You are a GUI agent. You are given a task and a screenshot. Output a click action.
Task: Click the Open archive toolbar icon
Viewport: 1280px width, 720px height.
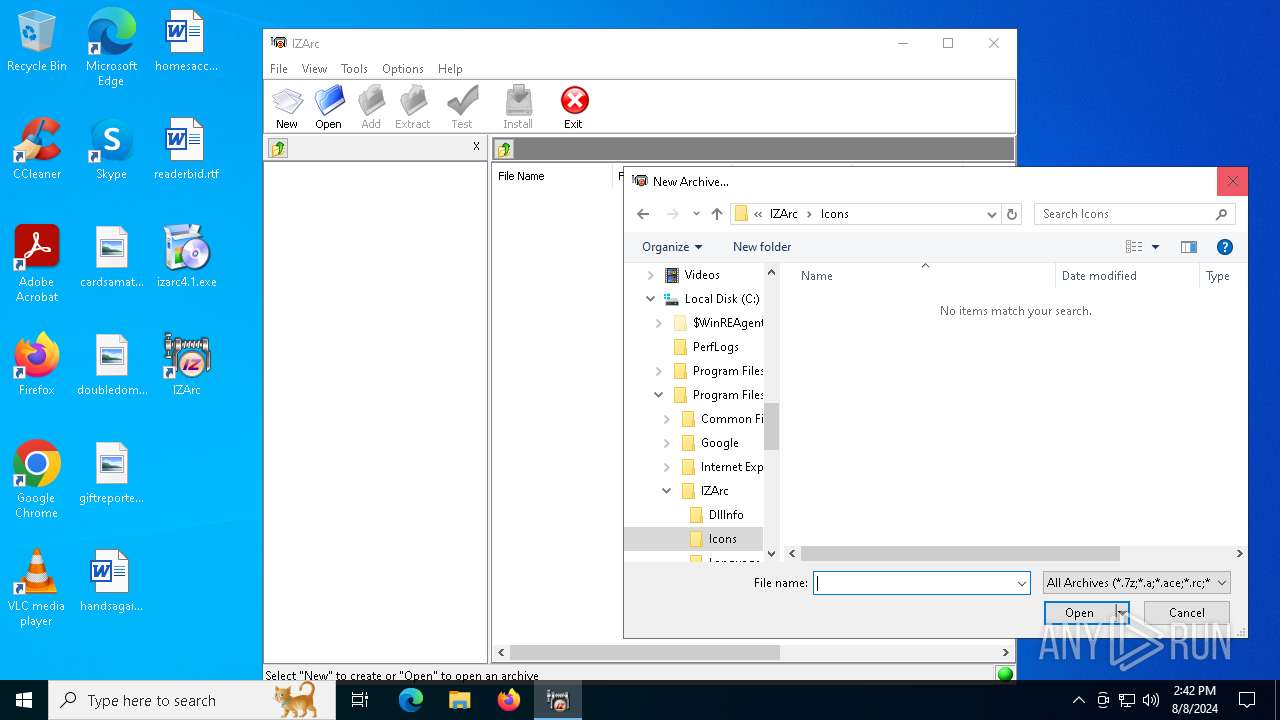tap(329, 107)
